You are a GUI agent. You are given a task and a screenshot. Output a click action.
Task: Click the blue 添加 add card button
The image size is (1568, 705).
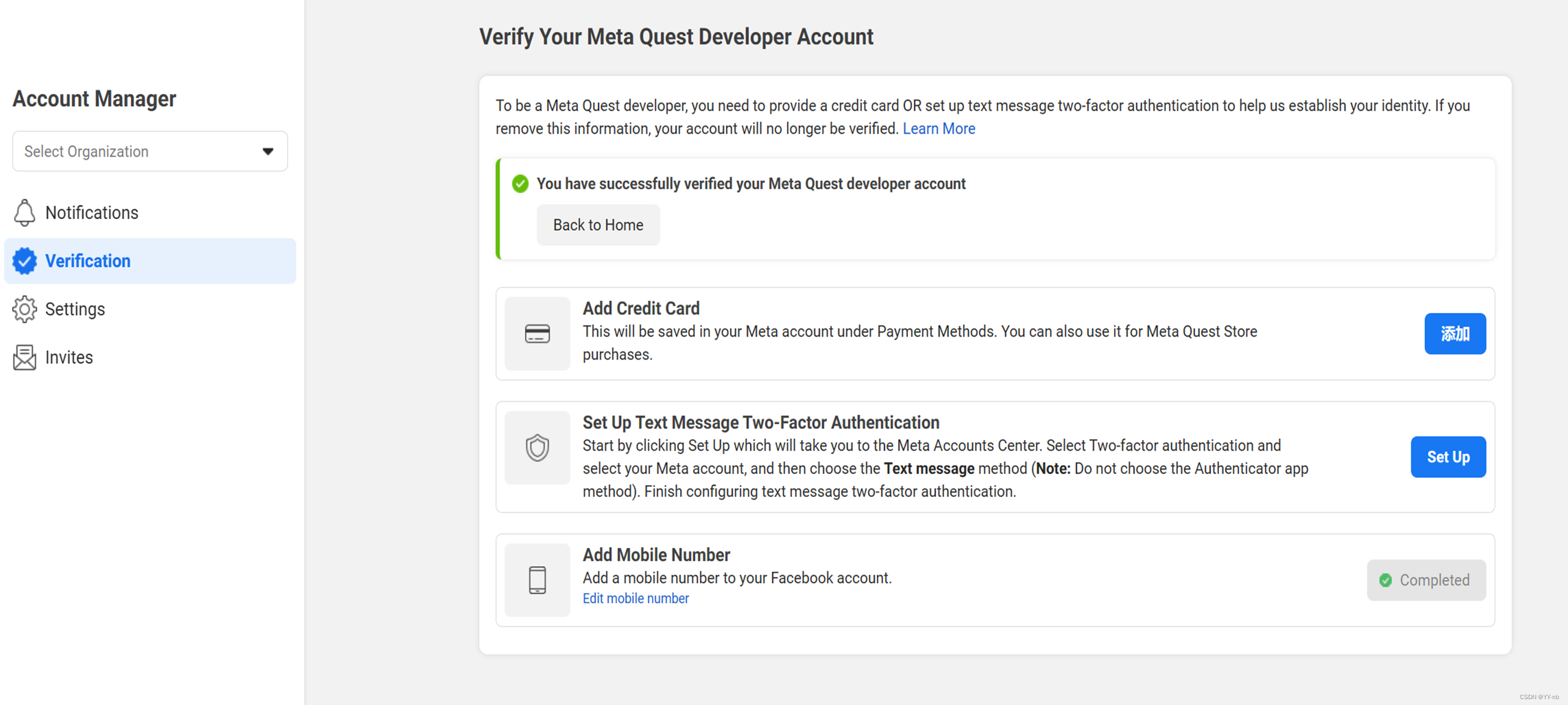pyautogui.click(x=1454, y=334)
